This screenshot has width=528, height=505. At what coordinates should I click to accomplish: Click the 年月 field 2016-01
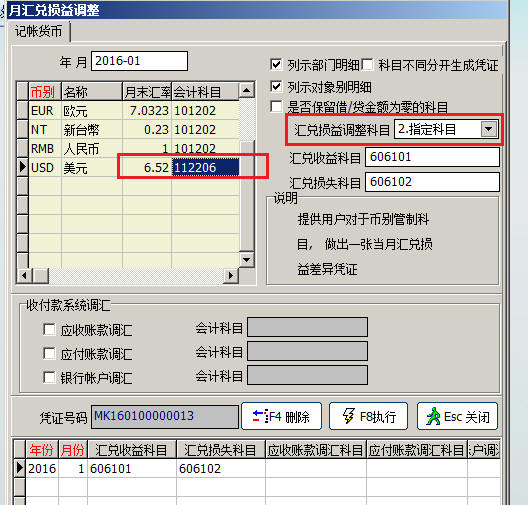139,61
